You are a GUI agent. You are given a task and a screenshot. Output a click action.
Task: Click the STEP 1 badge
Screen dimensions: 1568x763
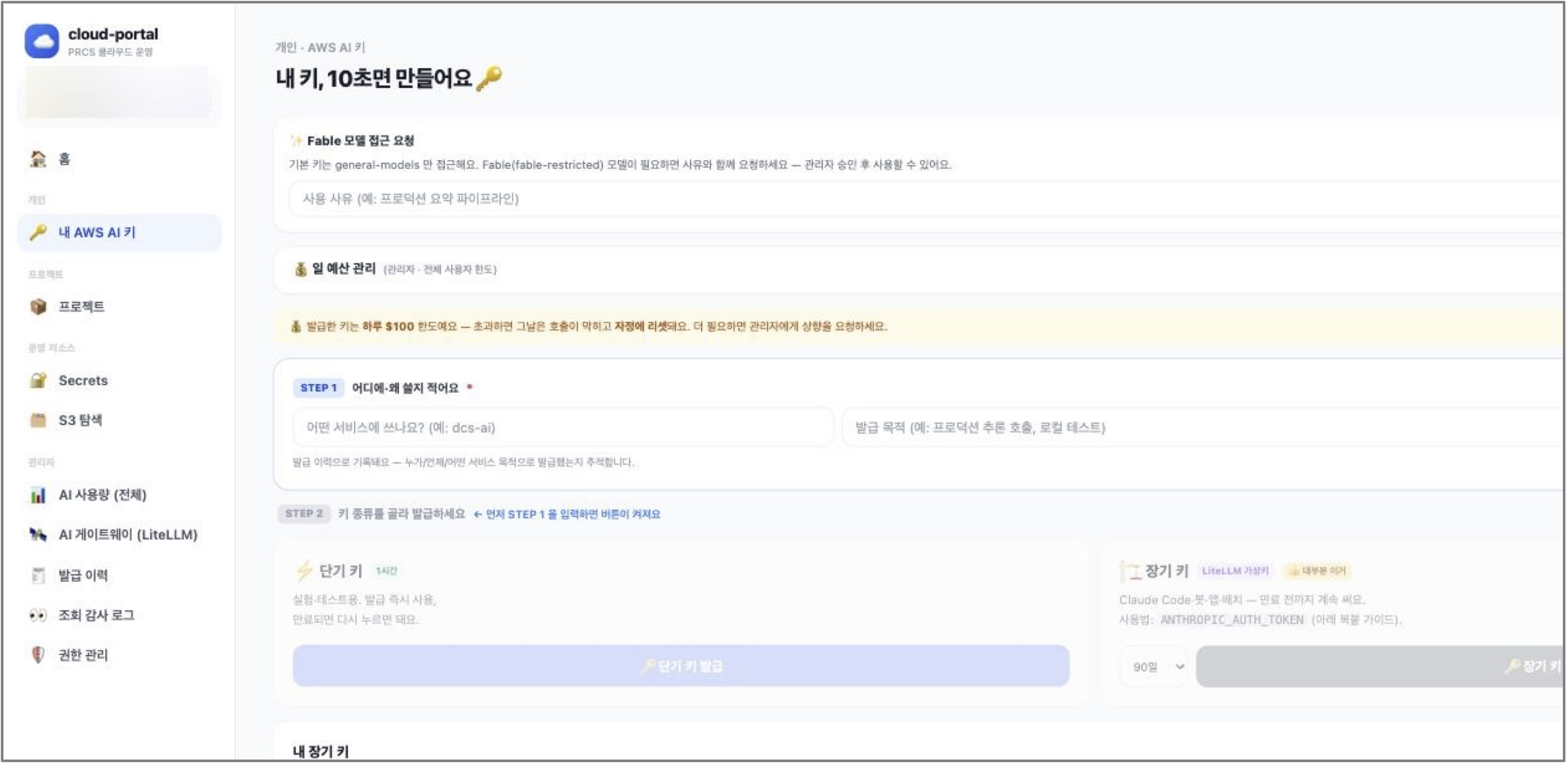318,388
